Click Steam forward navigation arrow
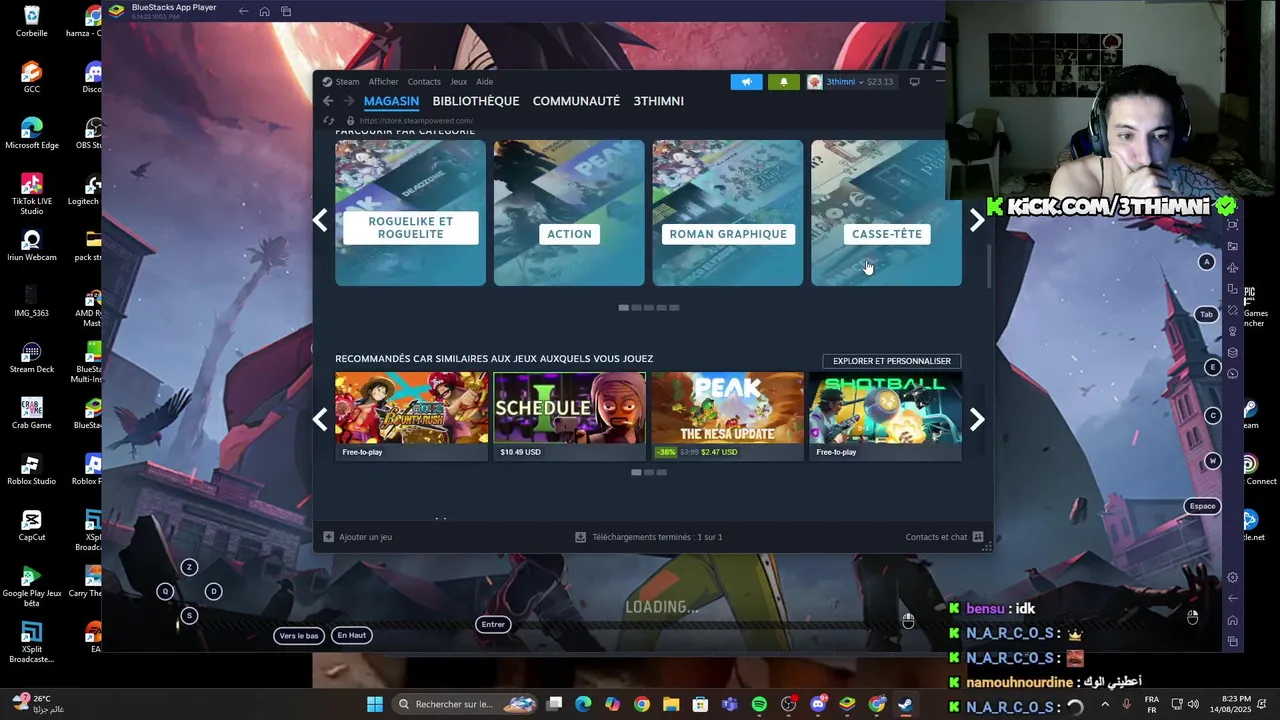The height and width of the screenshot is (720, 1280). click(x=349, y=101)
